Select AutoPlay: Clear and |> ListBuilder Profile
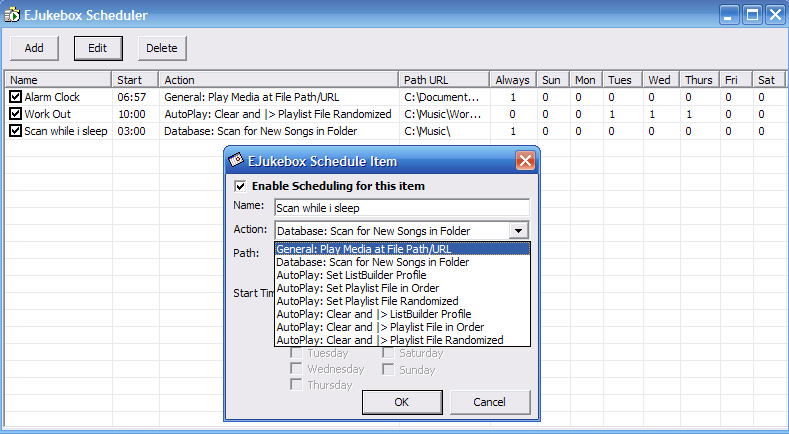The height and width of the screenshot is (434, 789). [x=402, y=314]
